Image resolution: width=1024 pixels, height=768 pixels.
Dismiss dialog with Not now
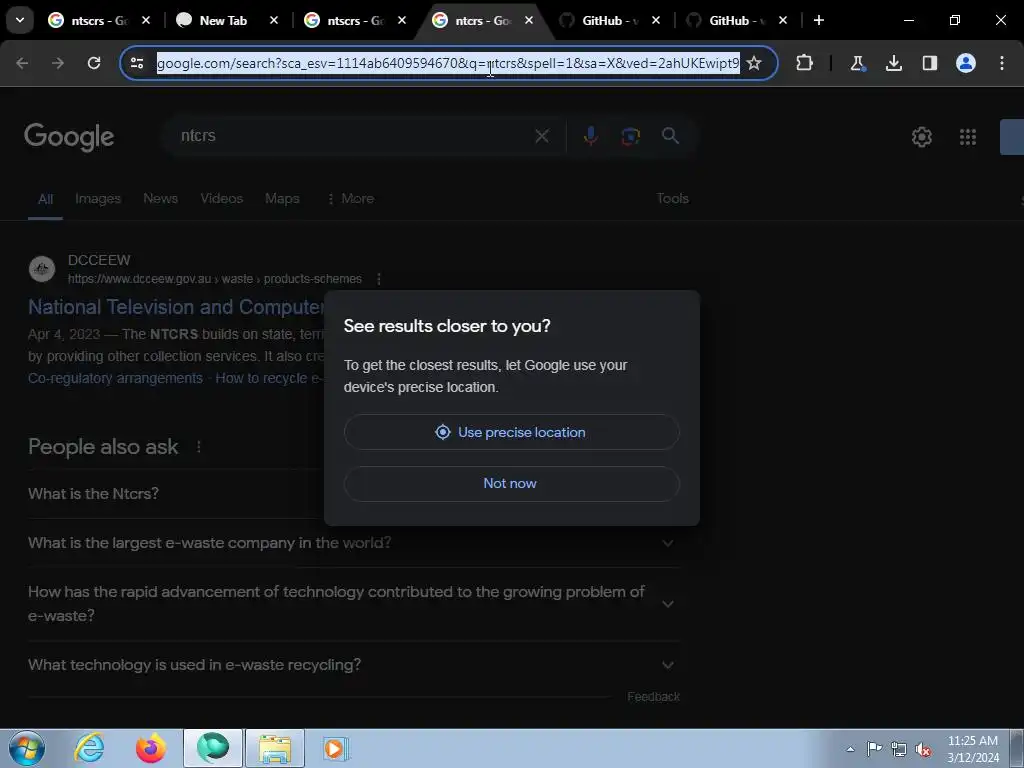coord(511,484)
